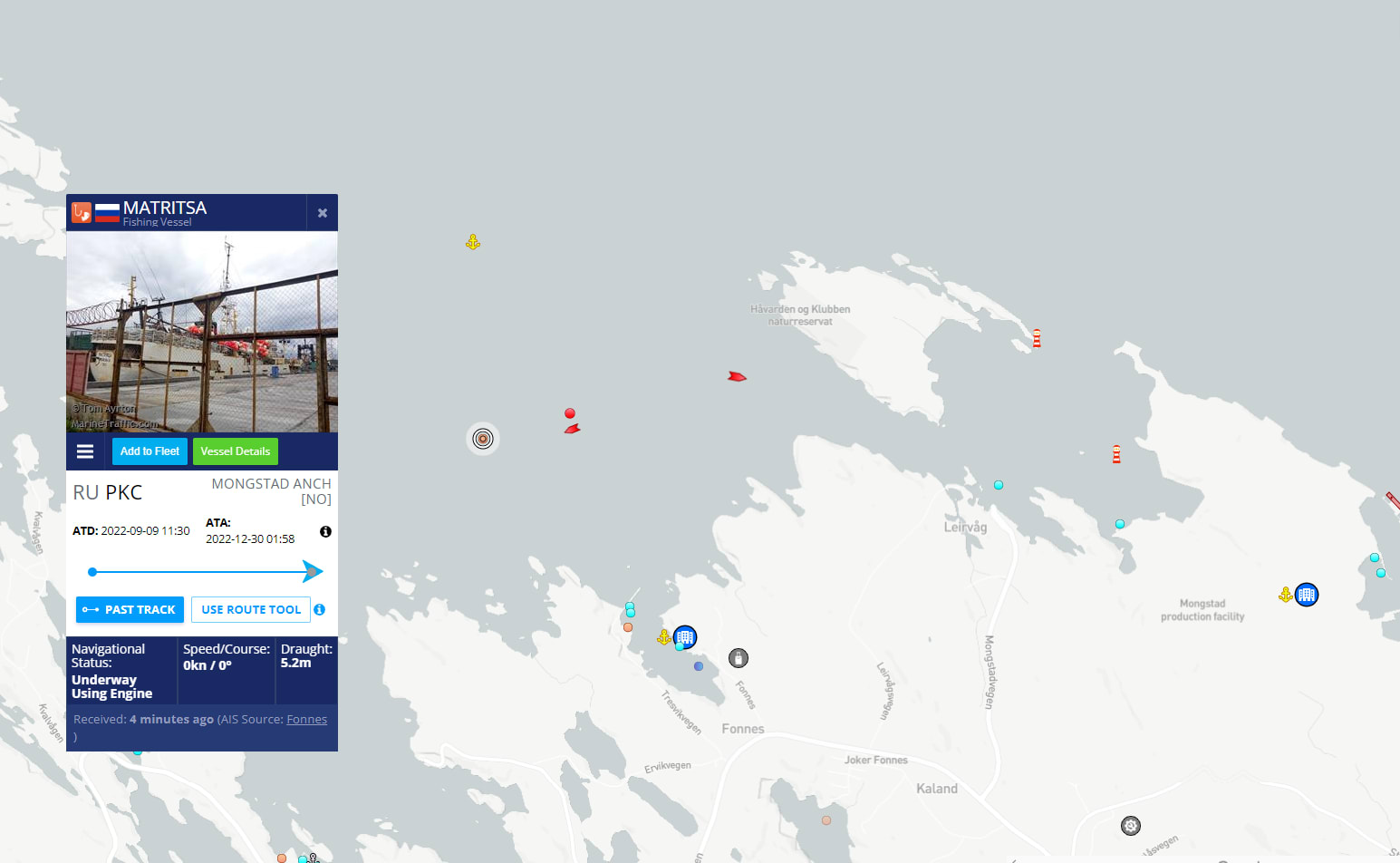Click the info icon beside ATA time
Image resolution: width=1400 pixels, height=863 pixels.
click(x=325, y=531)
